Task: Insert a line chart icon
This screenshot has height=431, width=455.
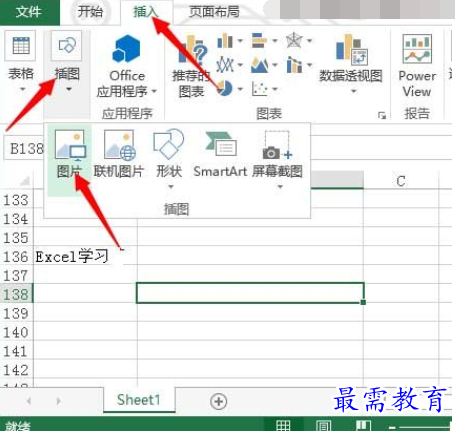Action: 225,64
